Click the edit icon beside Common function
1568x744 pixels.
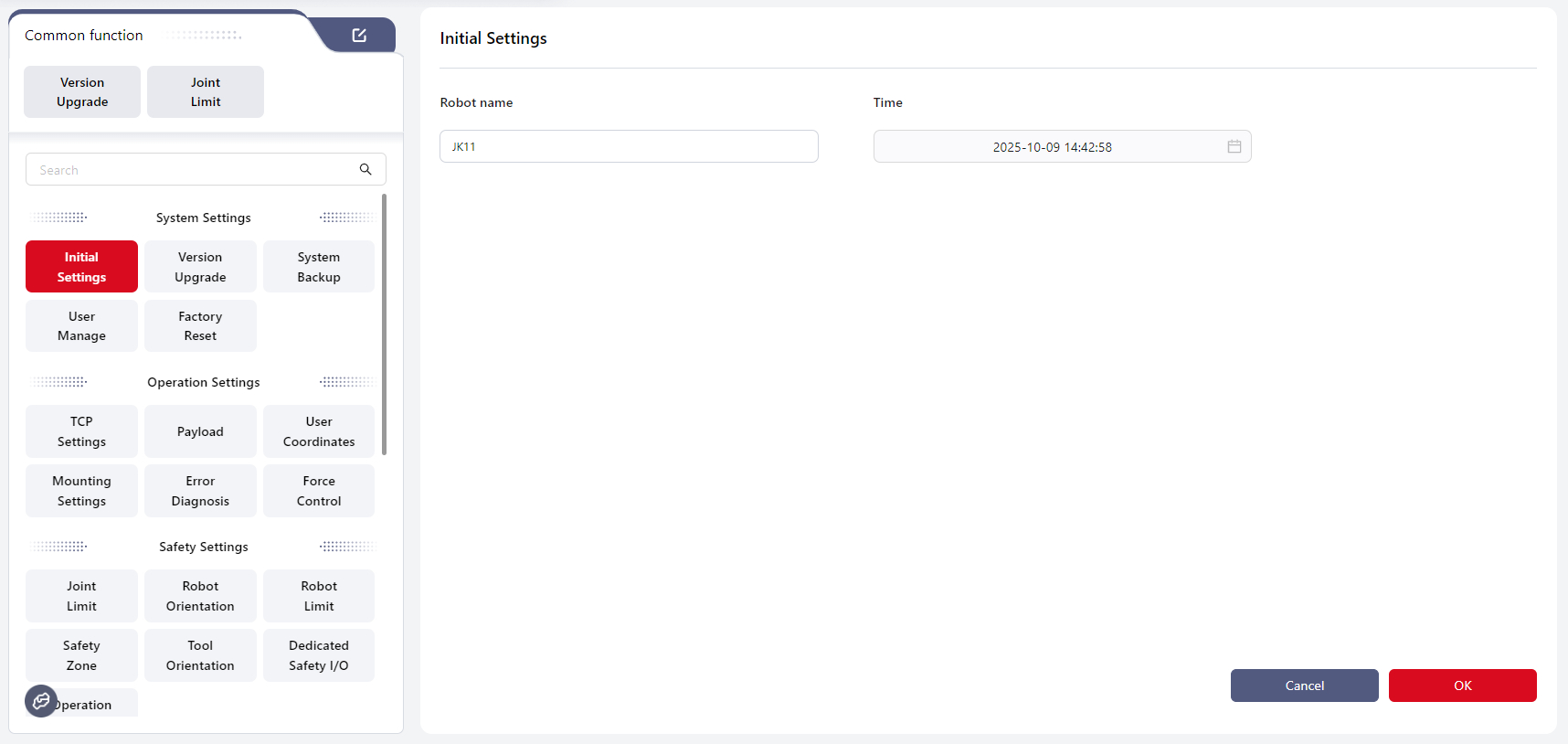pyautogui.click(x=359, y=36)
